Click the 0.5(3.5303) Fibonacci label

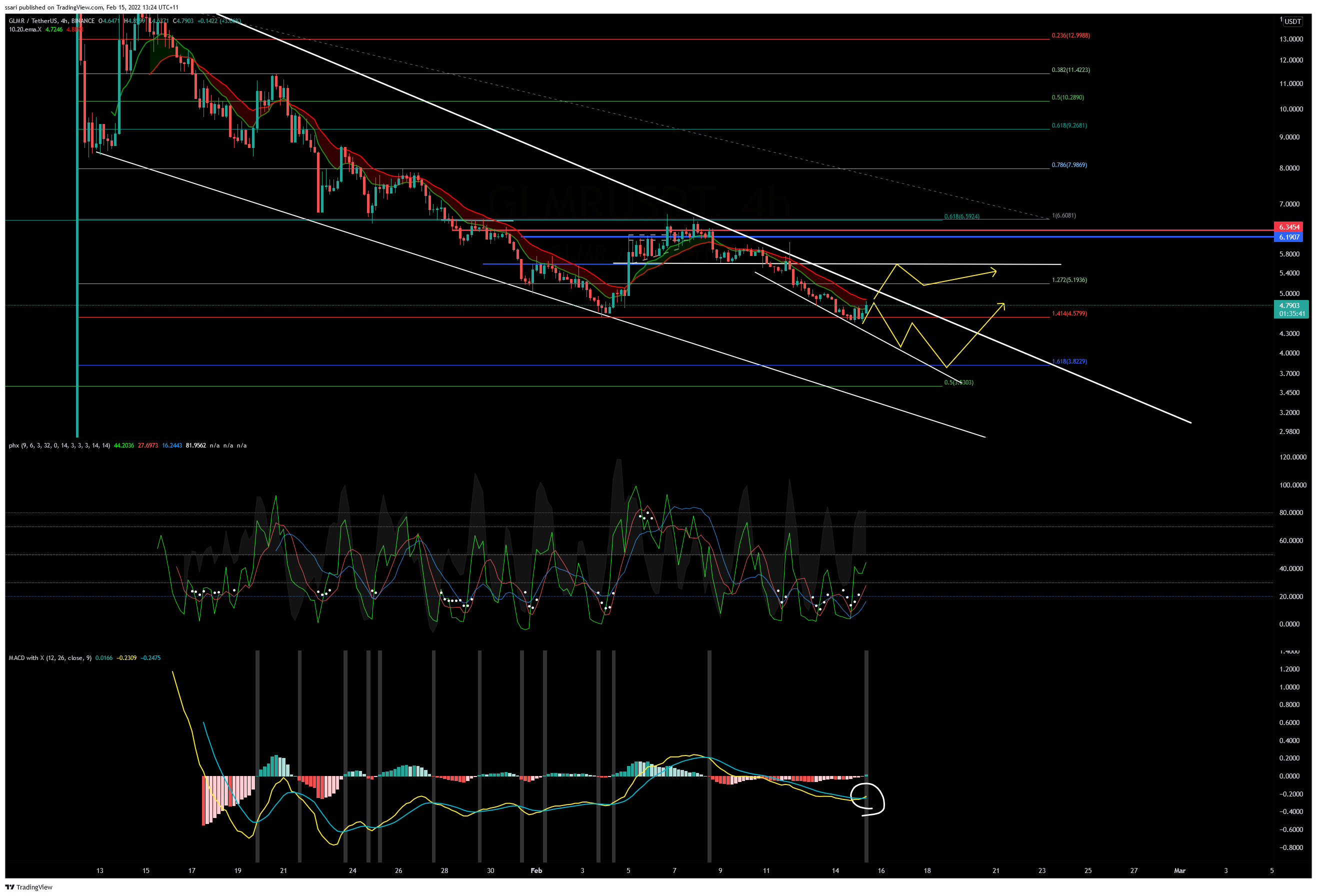958,382
